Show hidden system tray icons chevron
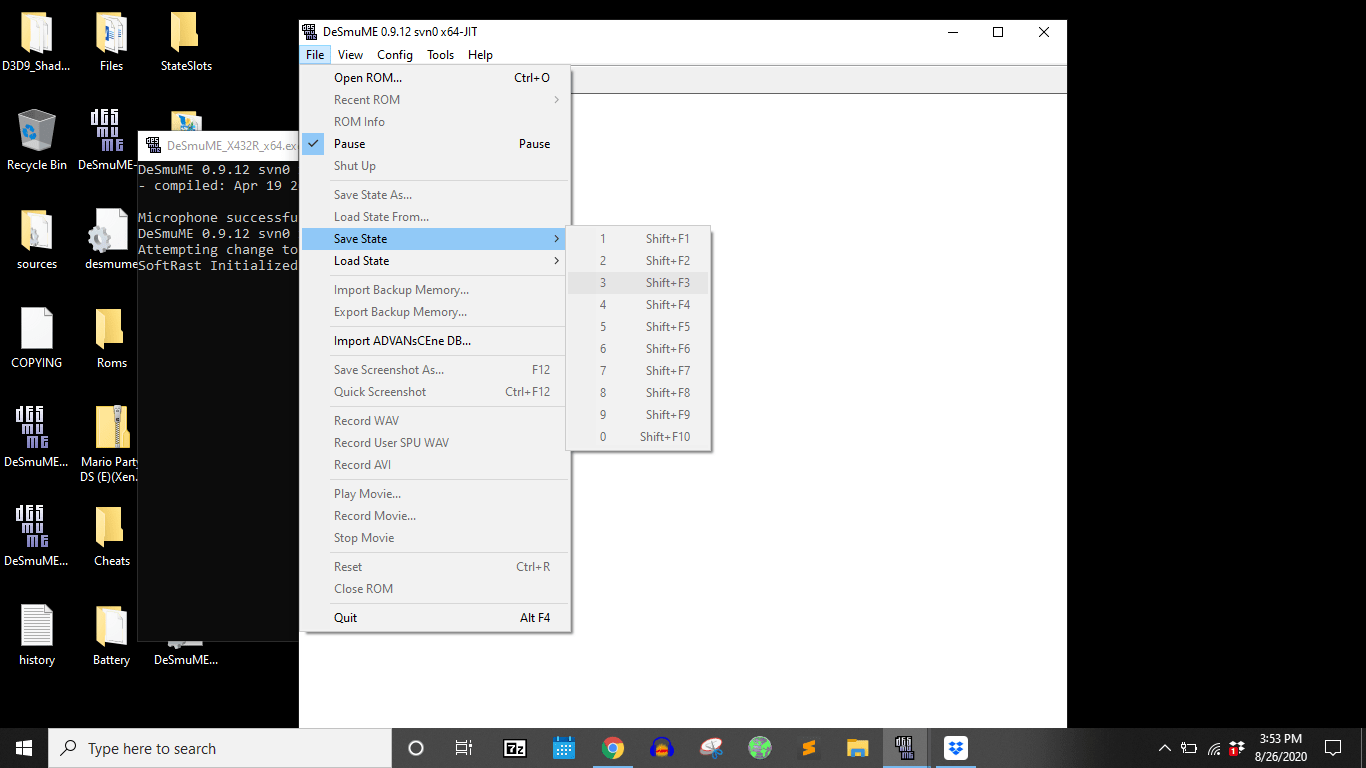1366x768 pixels. pyautogui.click(x=1164, y=748)
